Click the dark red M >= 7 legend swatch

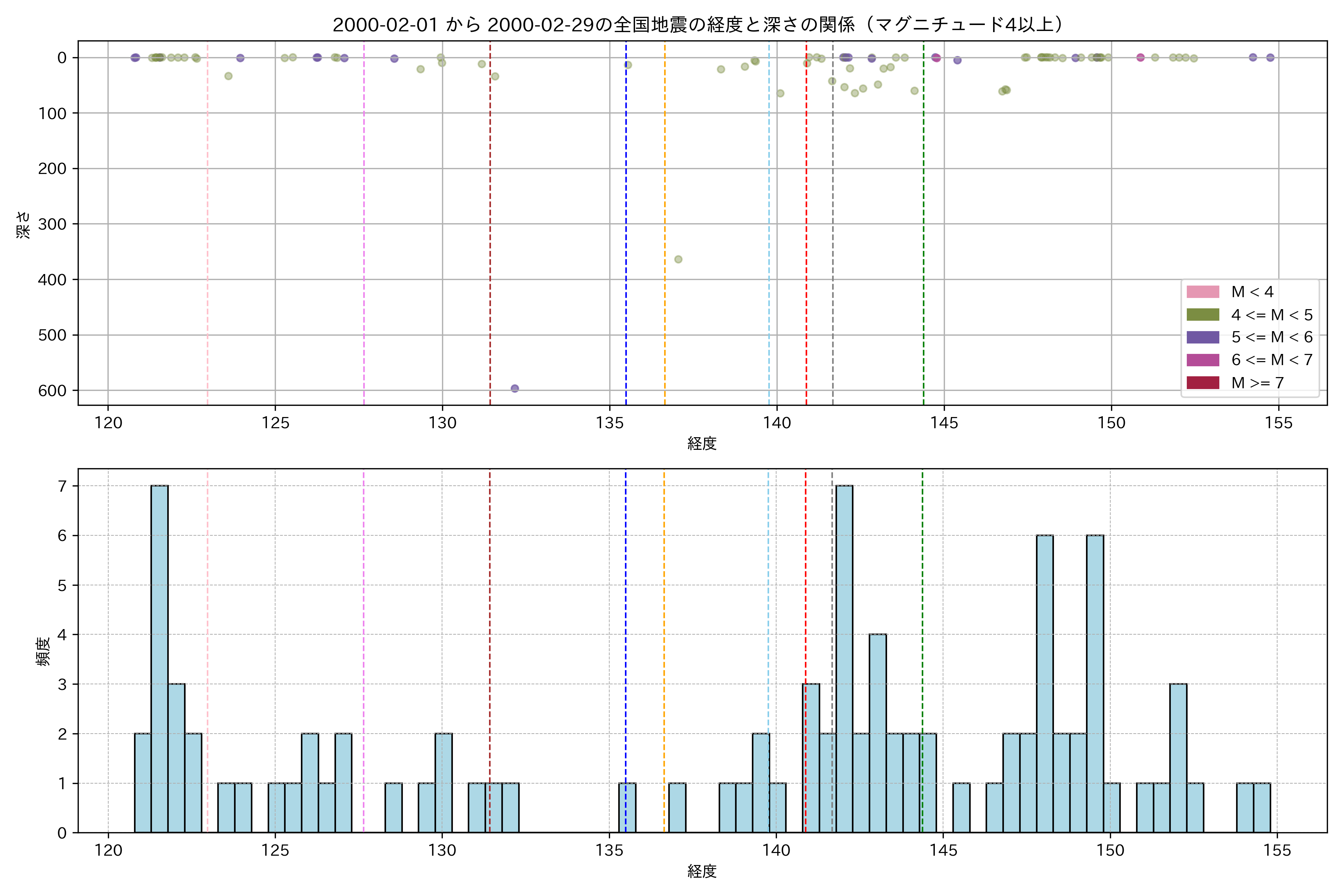[x=1203, y=383]
